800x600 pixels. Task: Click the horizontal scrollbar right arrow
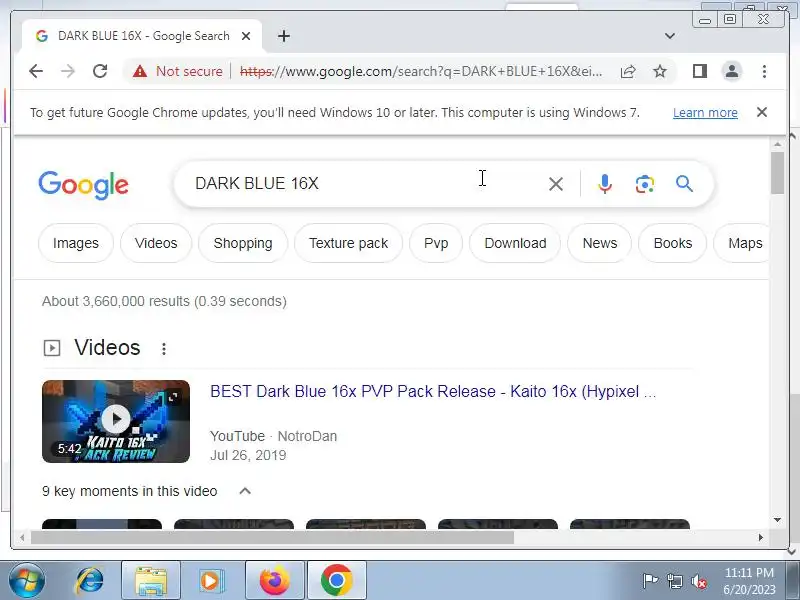pos(761,537)
